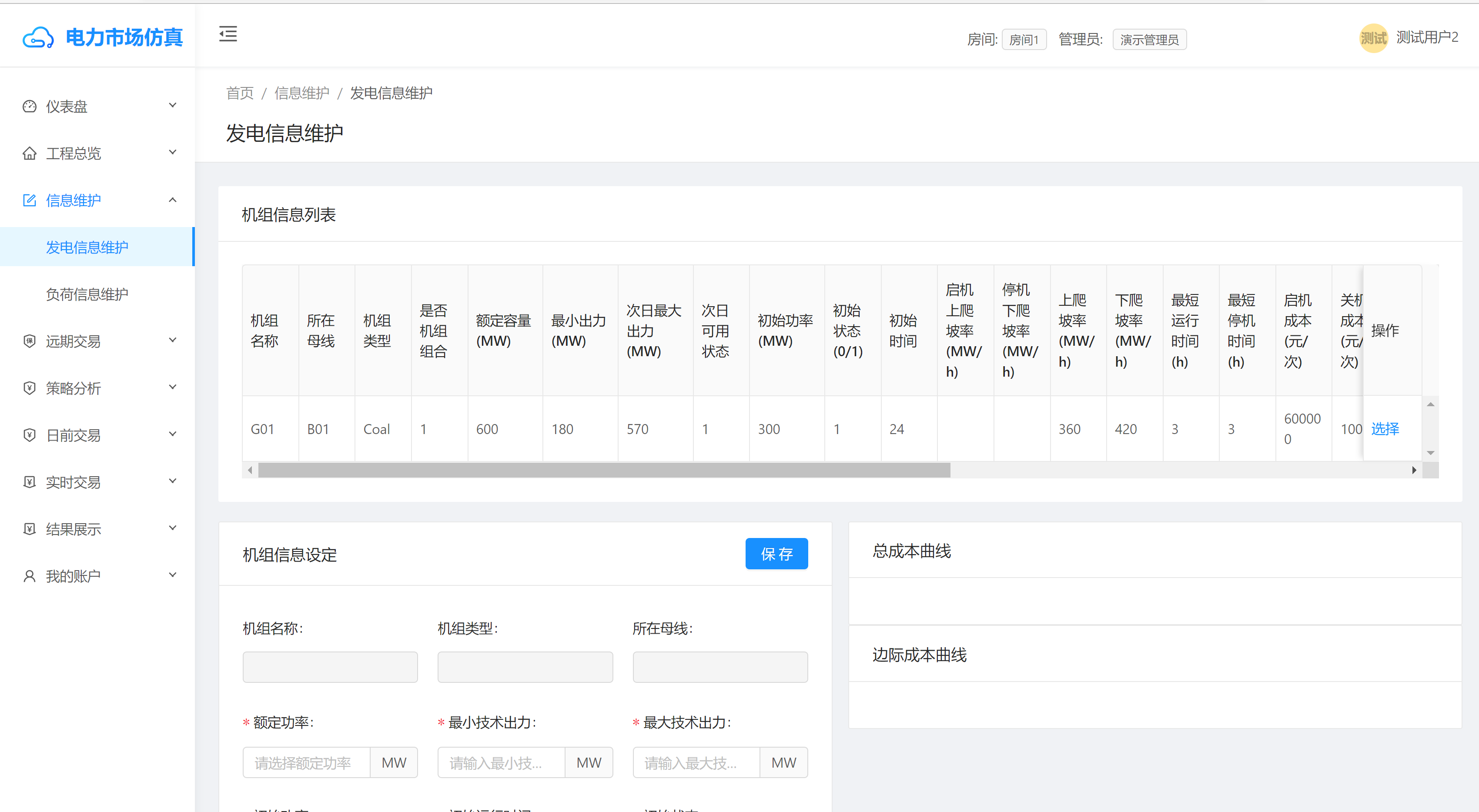Click the 边际成本曲线 card title
Screen dimensions: 1479x812
[919, 655]
